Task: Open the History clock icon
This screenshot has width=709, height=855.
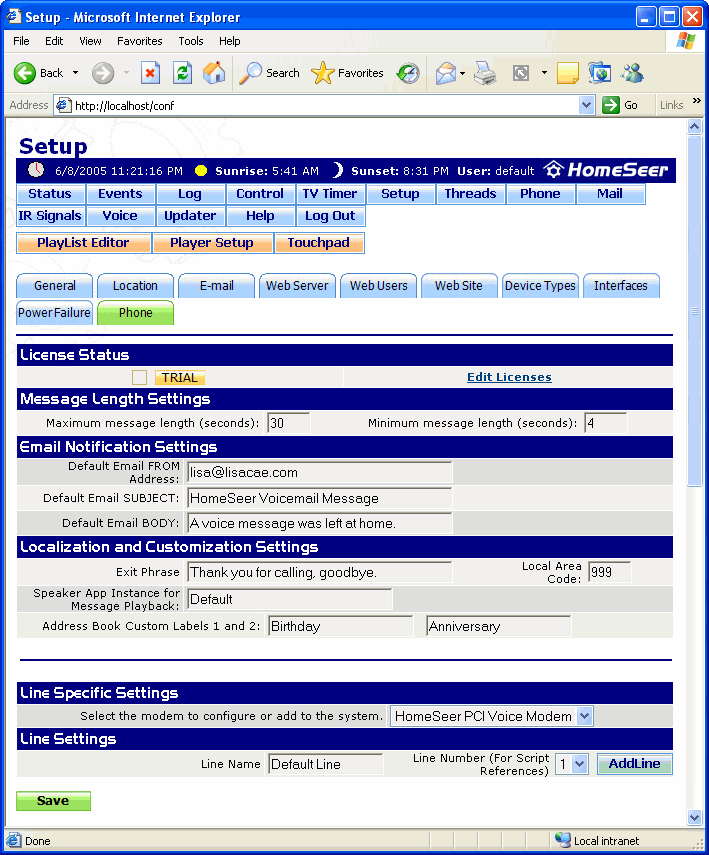Action: [408, 73]
